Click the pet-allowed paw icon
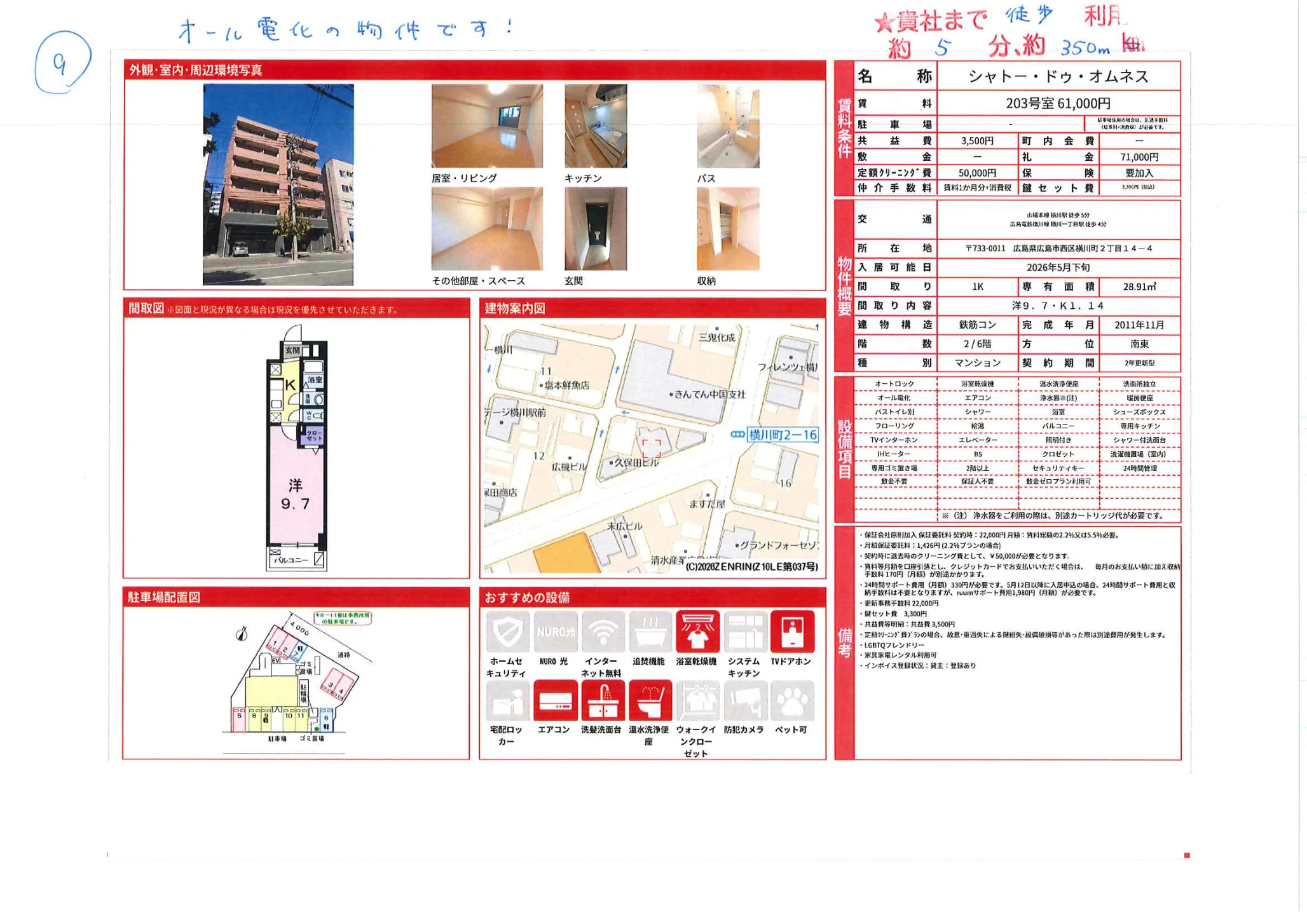Image resolution: width=1307 pixels, height=924 pixels. [x=792, y=701]
